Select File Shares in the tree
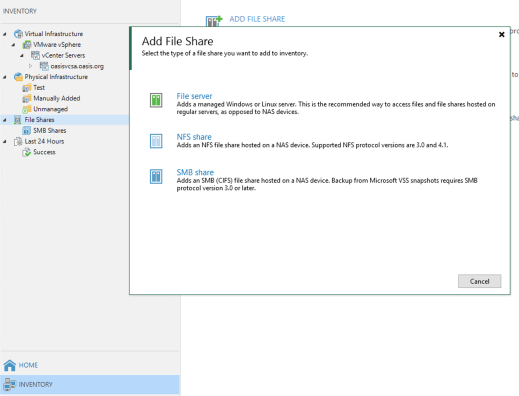The height and width of the screenshot is (396, 519). [x=39, y=120]
